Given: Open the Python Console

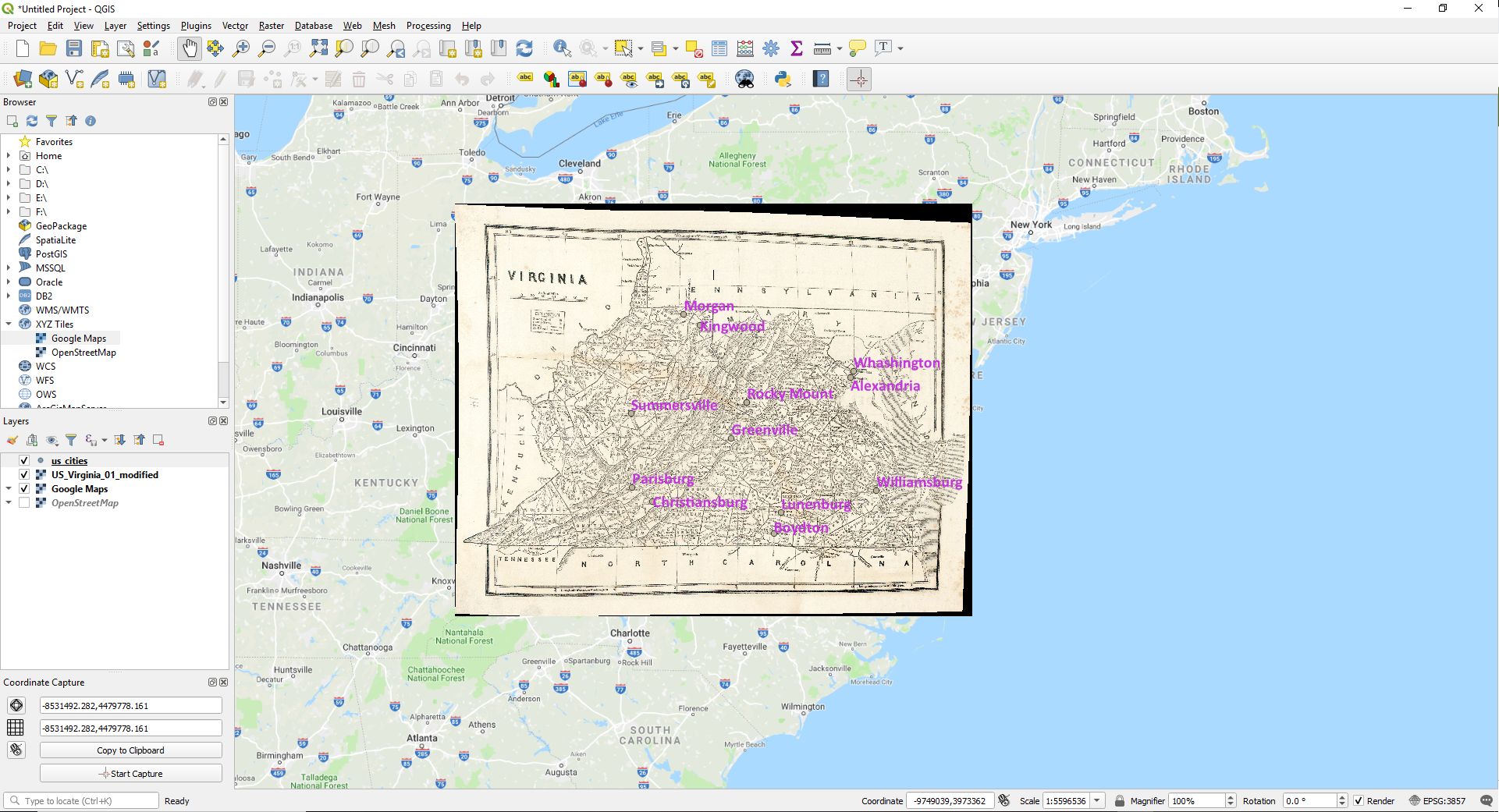Looking at the screenshot, I should point(783,79).
